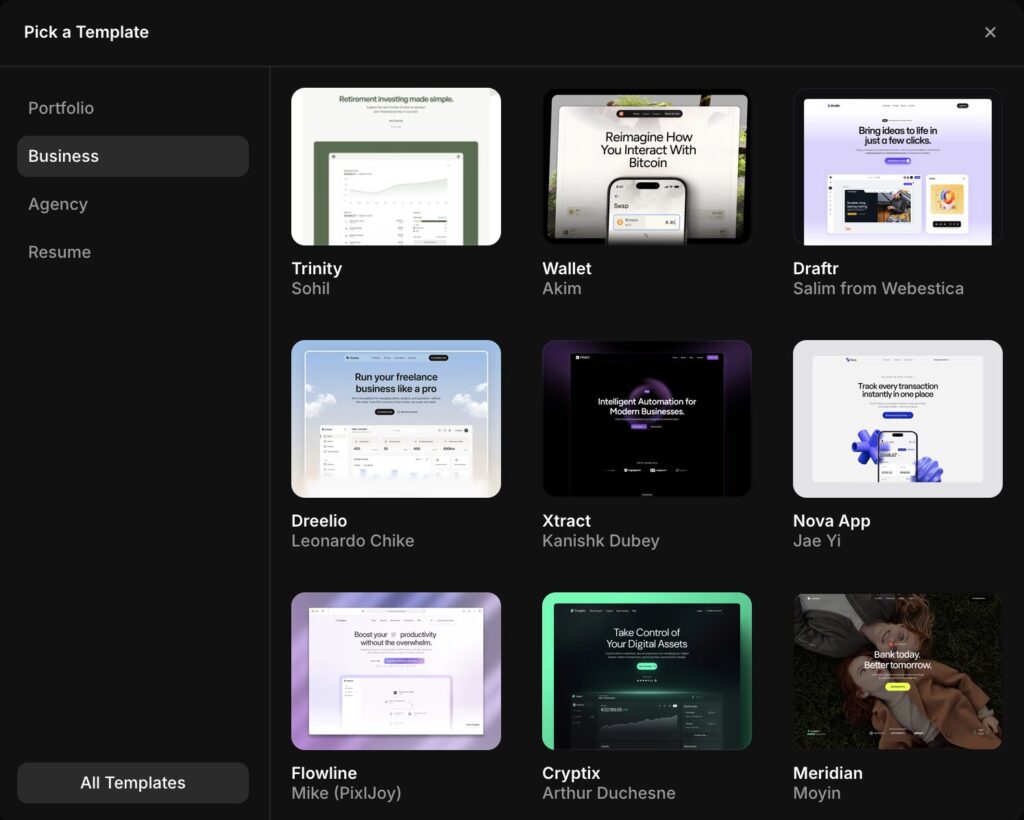This screenshot has width=1024, height=820.
Task: Select the Draftr template thumbnail
Action: pyautogui.click(x=897, y=166)
